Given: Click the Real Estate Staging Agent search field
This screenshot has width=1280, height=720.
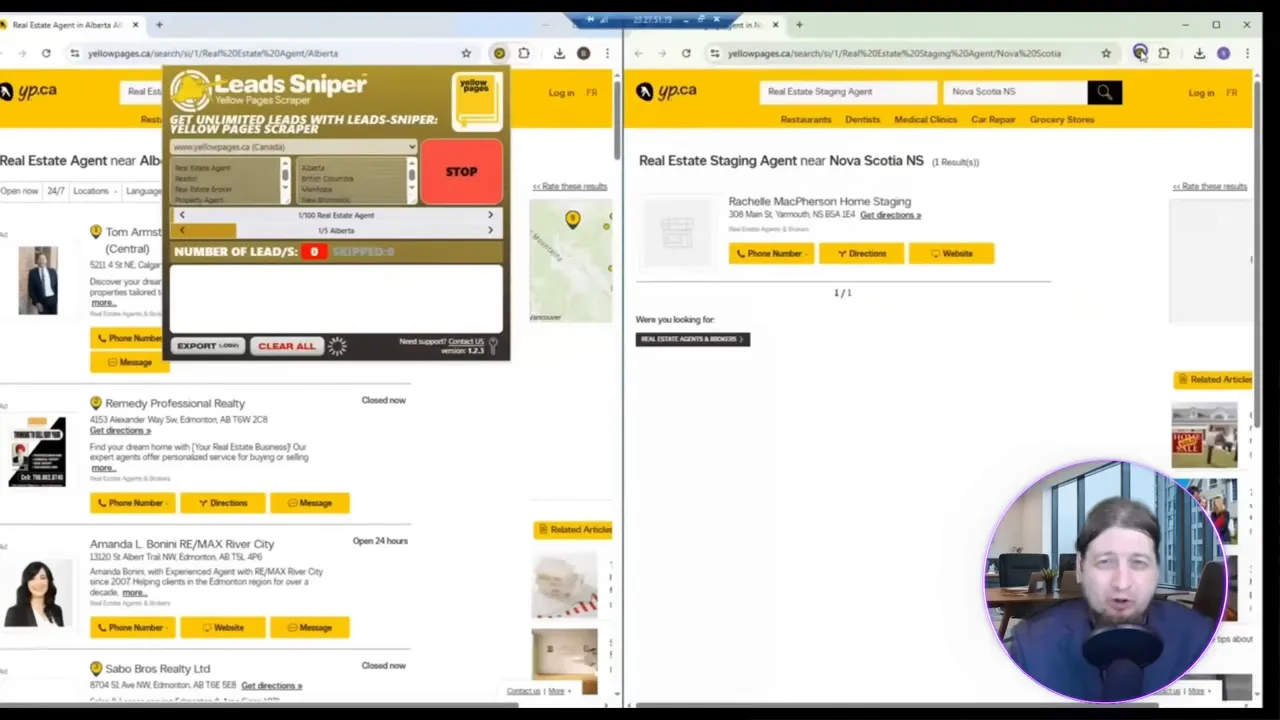Looking at the screenshot, I should tap(848, 92).
